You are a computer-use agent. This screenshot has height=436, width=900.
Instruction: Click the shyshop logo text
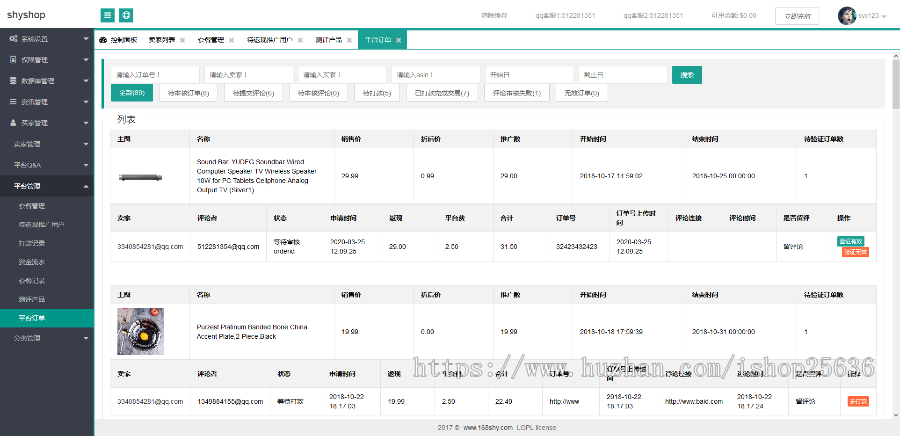click(26, 15)
